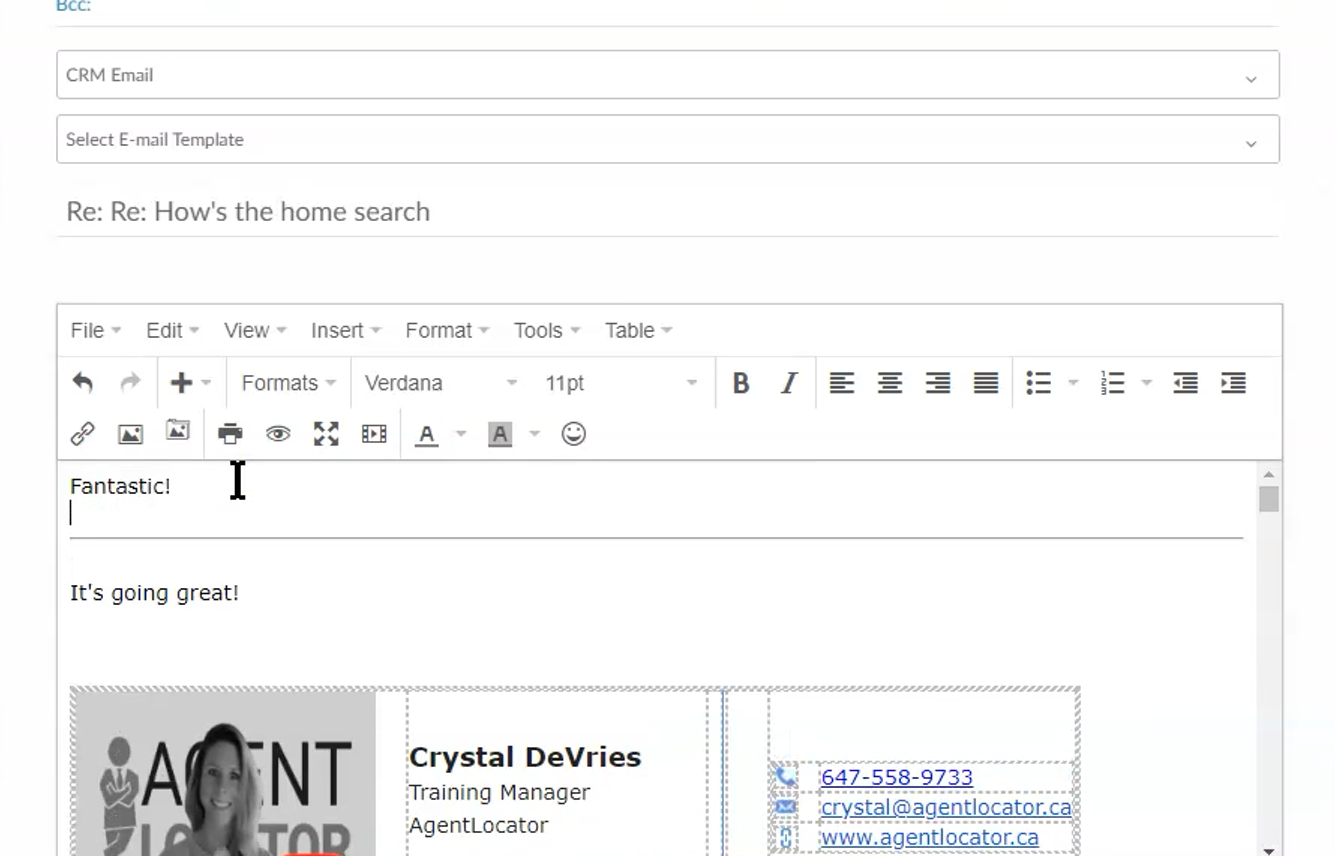This screenshot has height=856, width=1335.
Task: Toggle italic formatting
Action: pyautogui.click(x=789, y=383)
